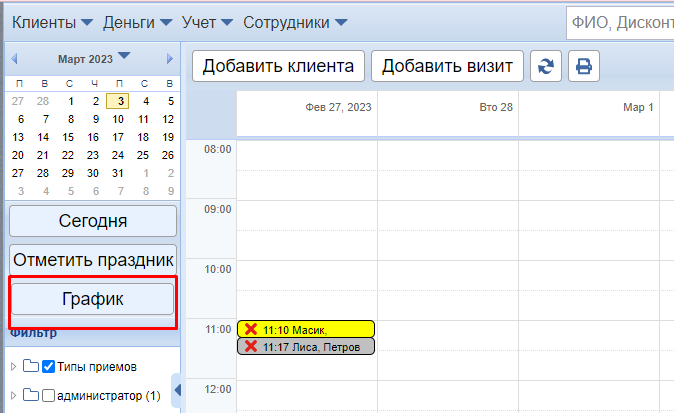Jump to today with Сегодня button

pos(93,221)
